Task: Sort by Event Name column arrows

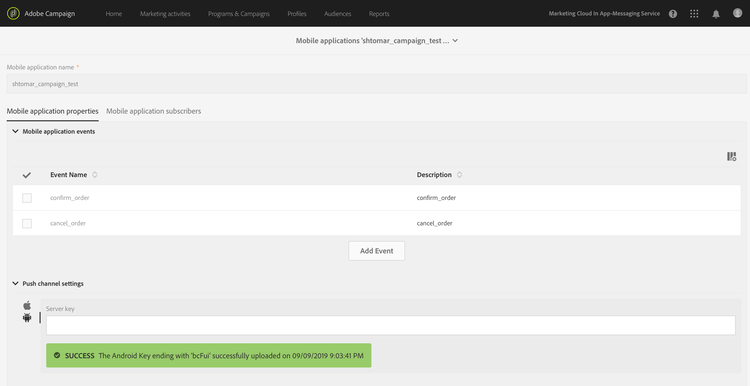Action: (x=95, y=175)
